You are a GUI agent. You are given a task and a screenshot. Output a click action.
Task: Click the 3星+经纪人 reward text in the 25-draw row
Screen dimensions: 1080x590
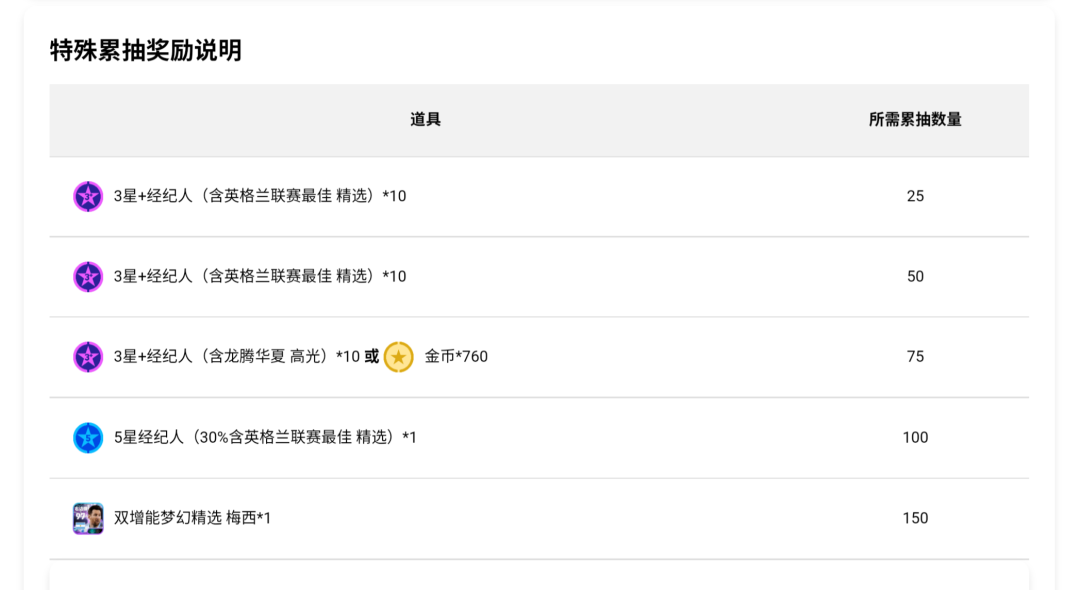[x=260, y=196]
